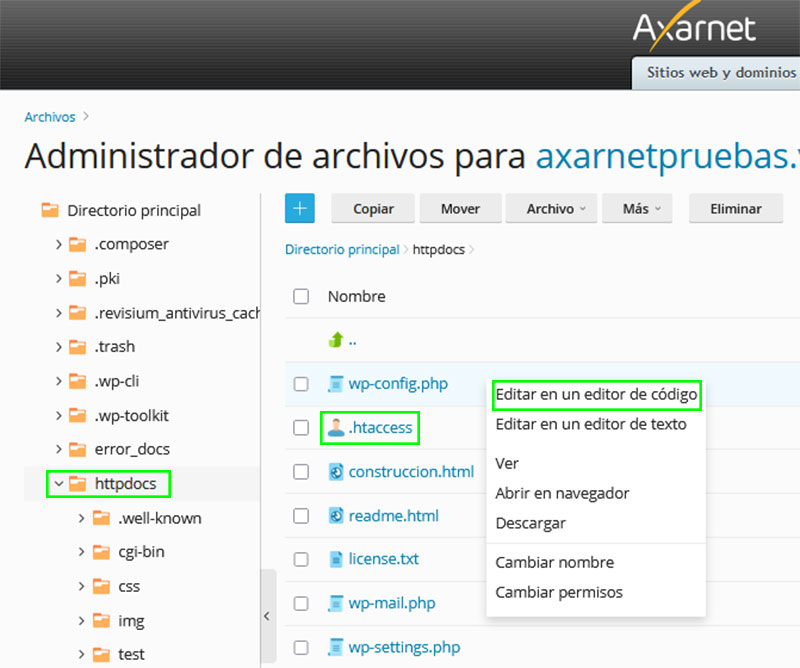Collapse the httpdocs folder

pos(59,483)
